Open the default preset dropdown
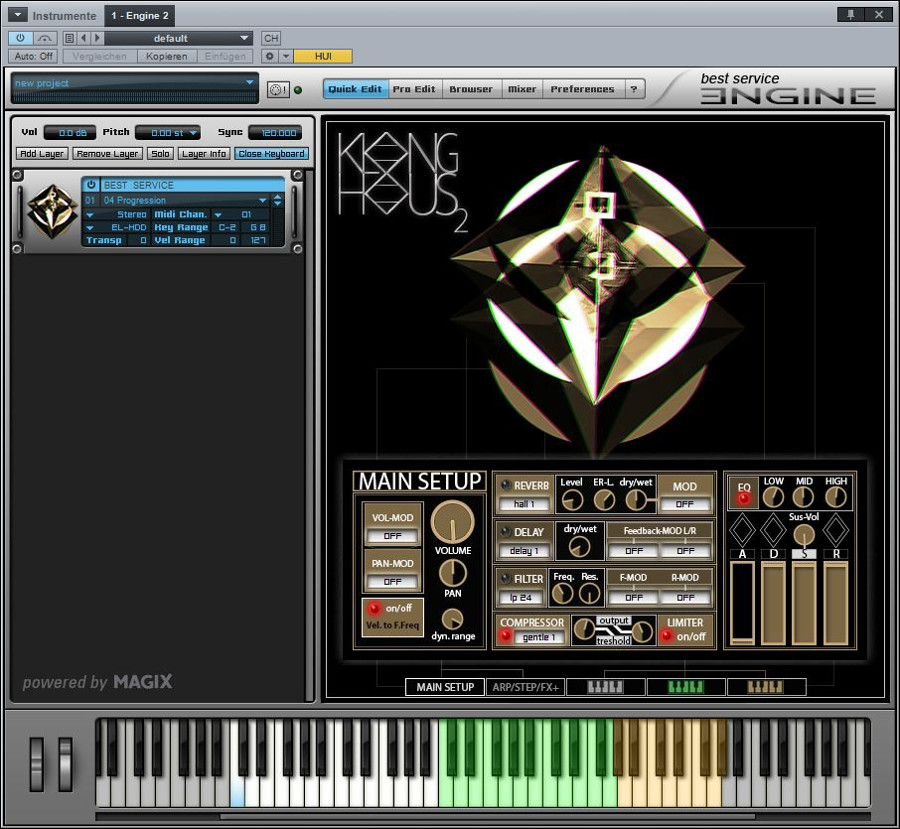The height and width of the screenshot is (829, 900). (x=179, y=38)
